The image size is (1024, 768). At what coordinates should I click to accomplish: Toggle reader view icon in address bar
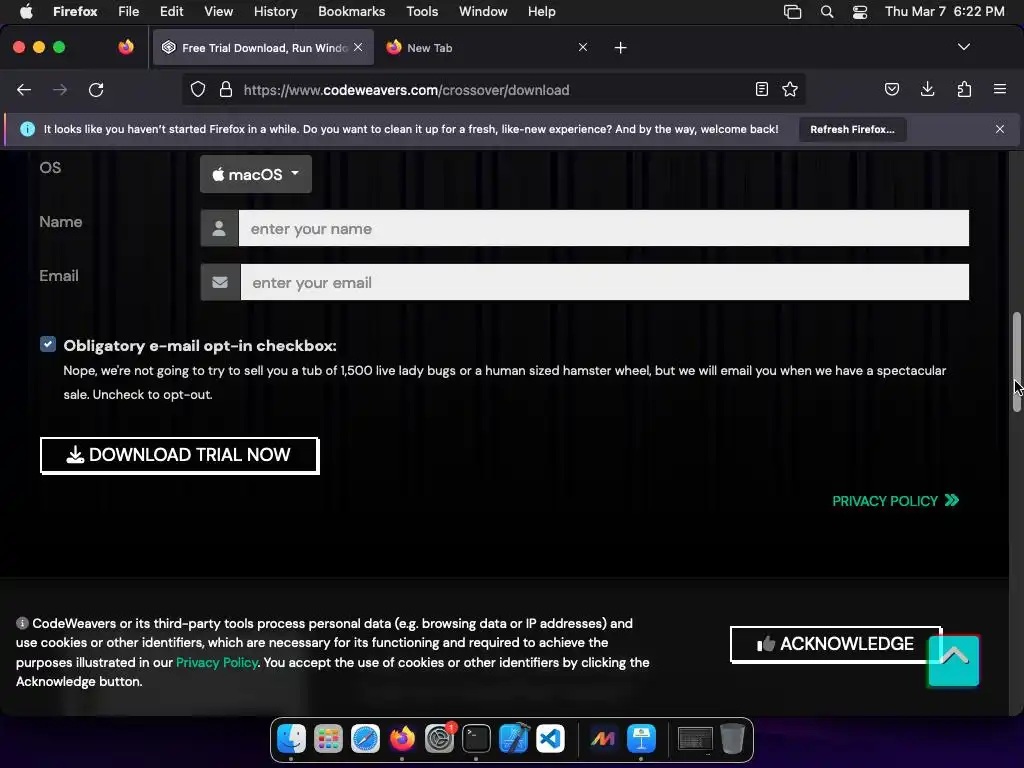click(761, 89)
